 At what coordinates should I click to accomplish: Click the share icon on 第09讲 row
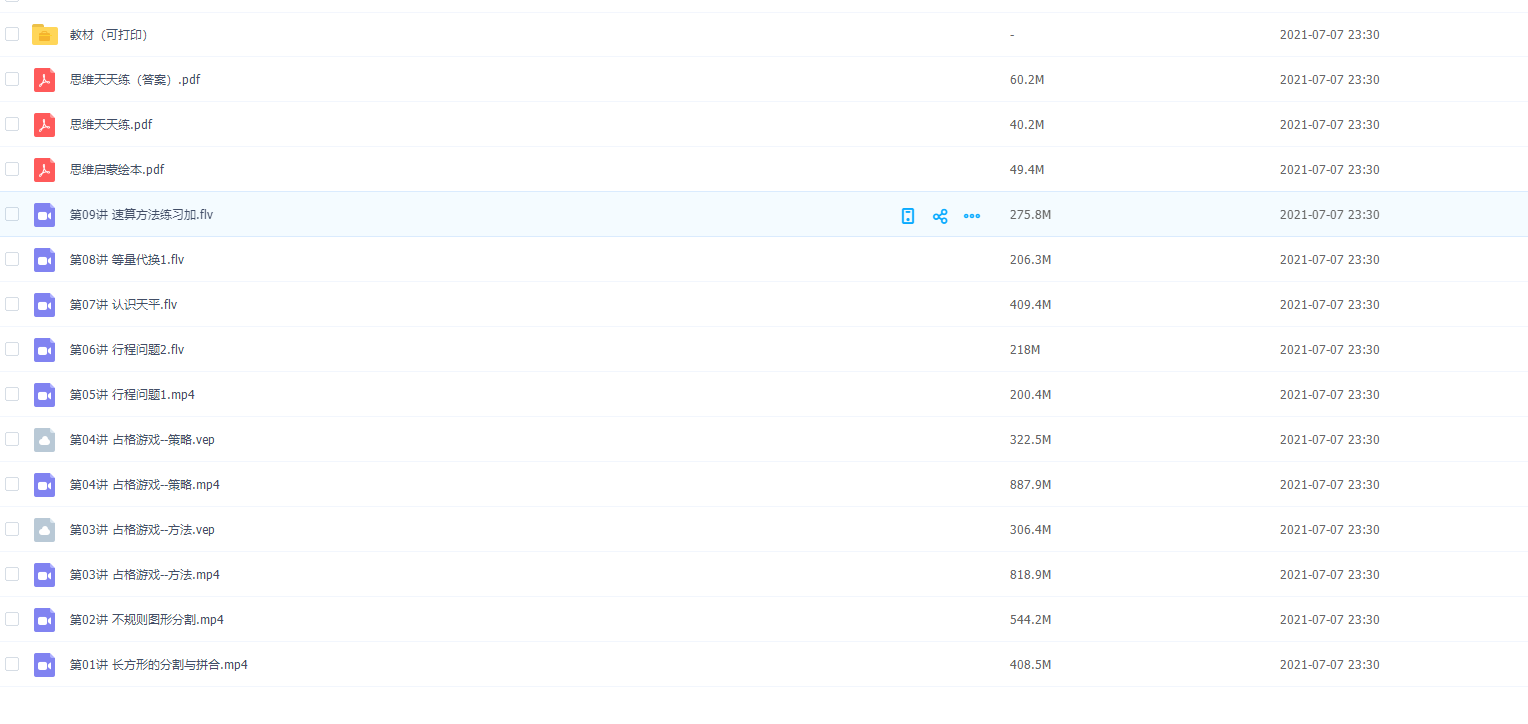[x=940, y=216]
